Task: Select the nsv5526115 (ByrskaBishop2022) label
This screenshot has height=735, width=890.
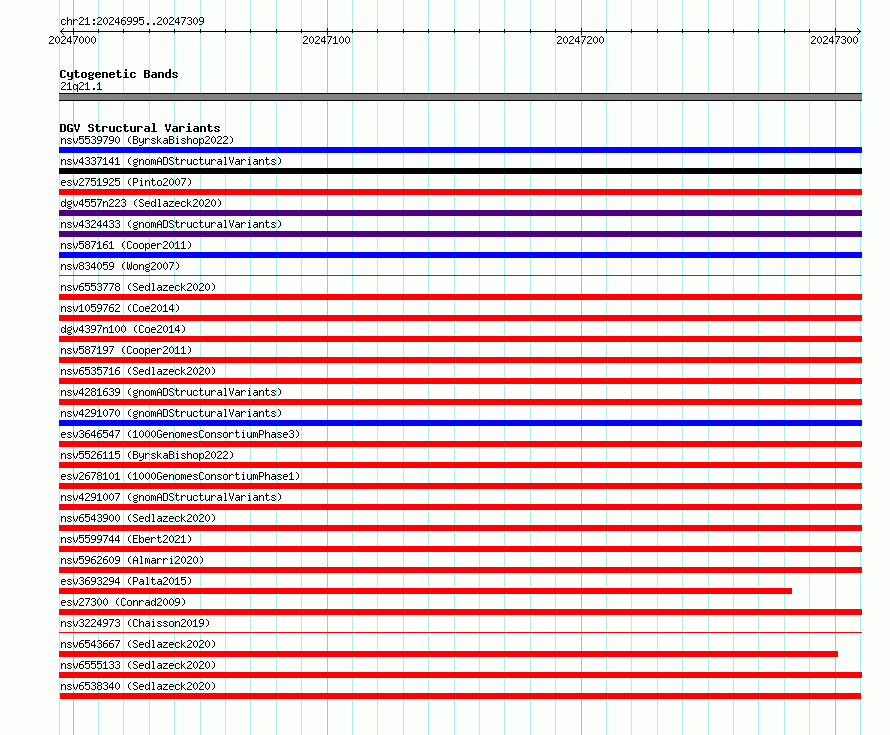Action: 147,455
